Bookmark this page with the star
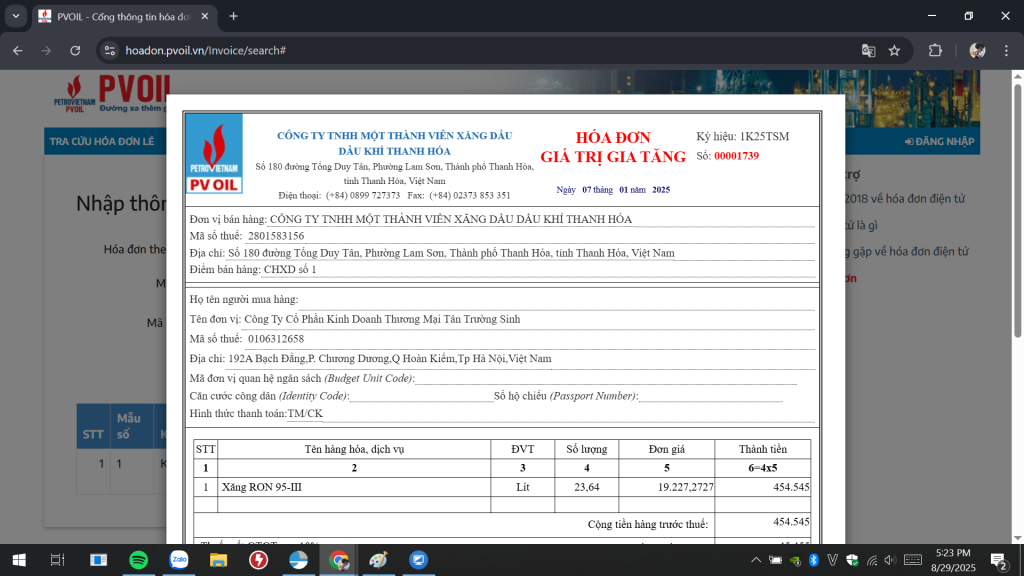 pyautogui.click(x=895, y=51)
